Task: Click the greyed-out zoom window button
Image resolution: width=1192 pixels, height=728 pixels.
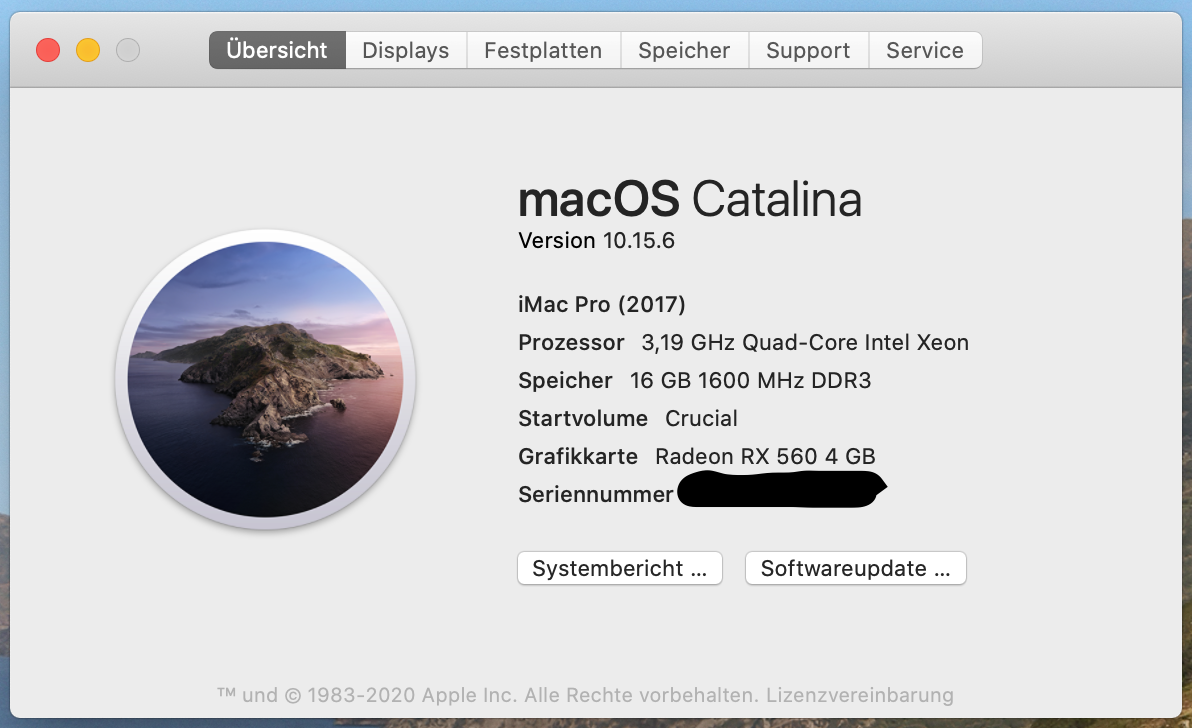Action: (128, 50)
